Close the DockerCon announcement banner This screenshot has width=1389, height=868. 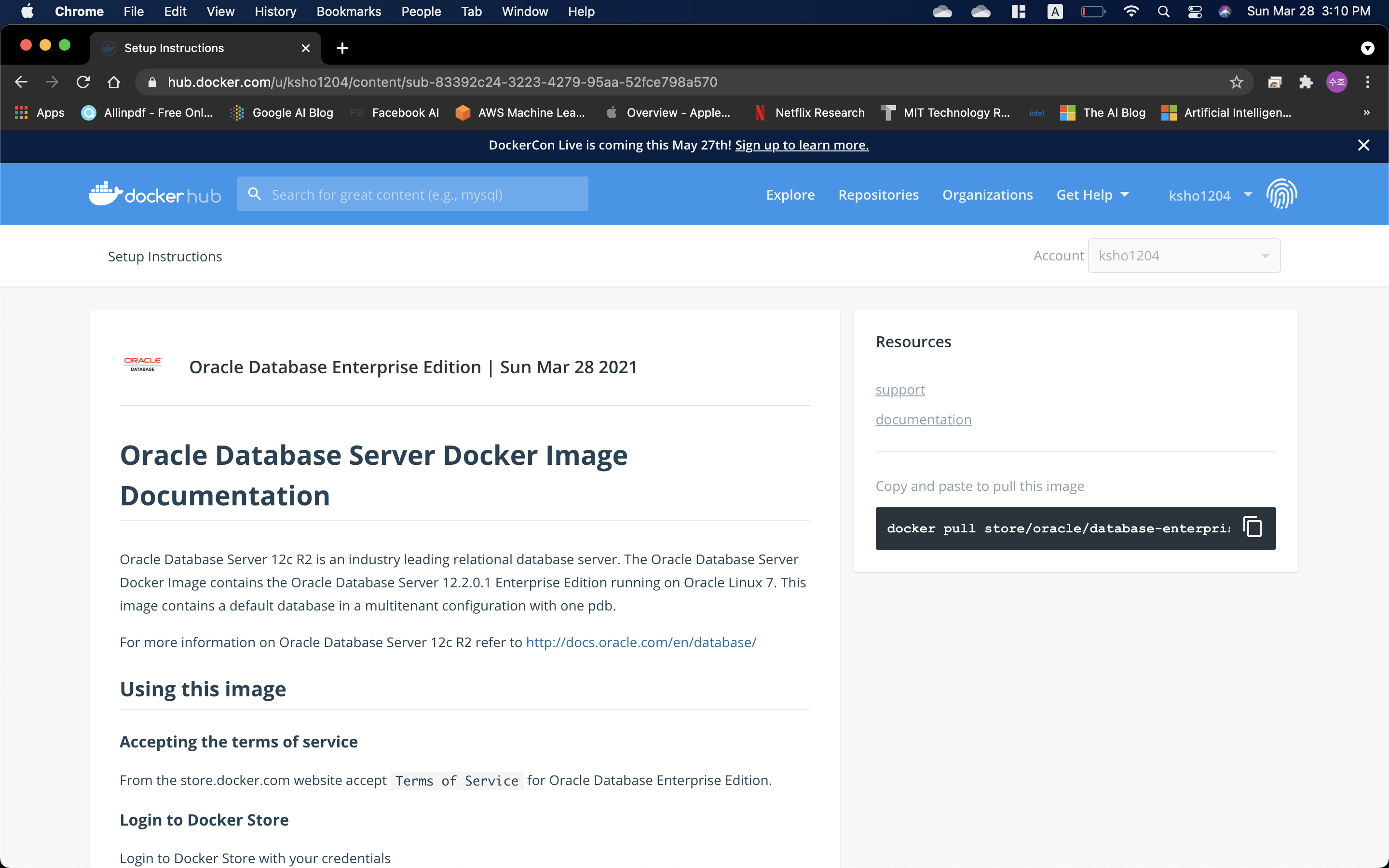click(1363, 145)
